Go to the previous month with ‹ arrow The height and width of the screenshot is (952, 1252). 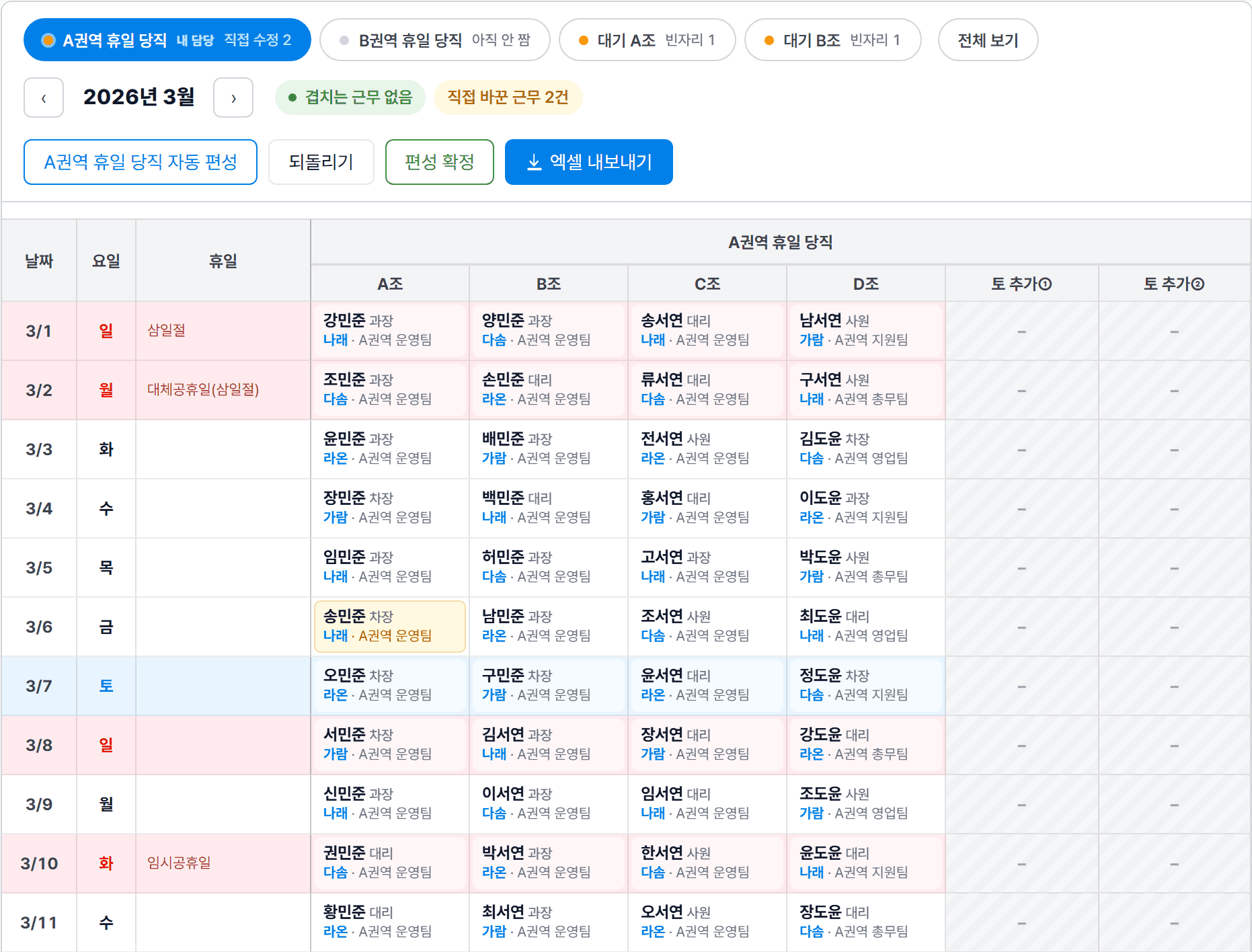pos(44,97)
